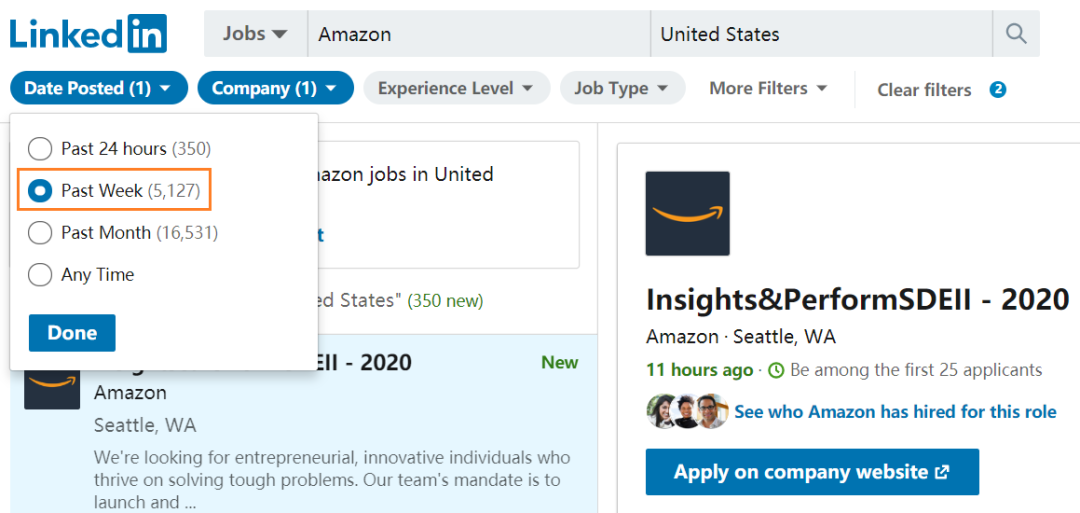Click the LinkedIn logo
This screenshot has height=513, width=1080.
click(88, 34)
